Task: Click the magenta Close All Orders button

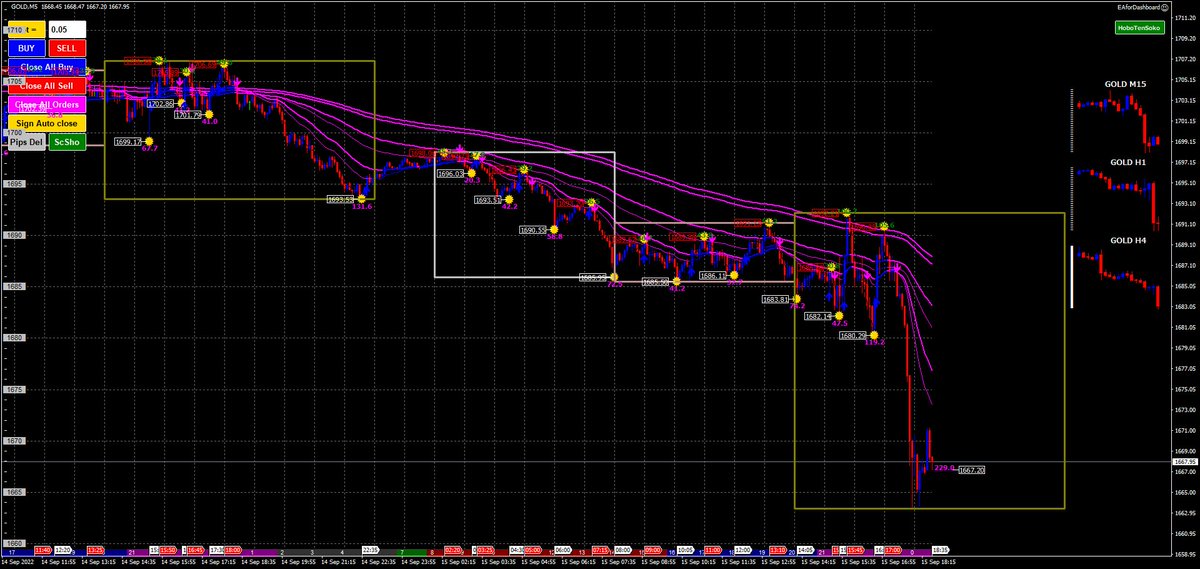Action: point(46,104)
